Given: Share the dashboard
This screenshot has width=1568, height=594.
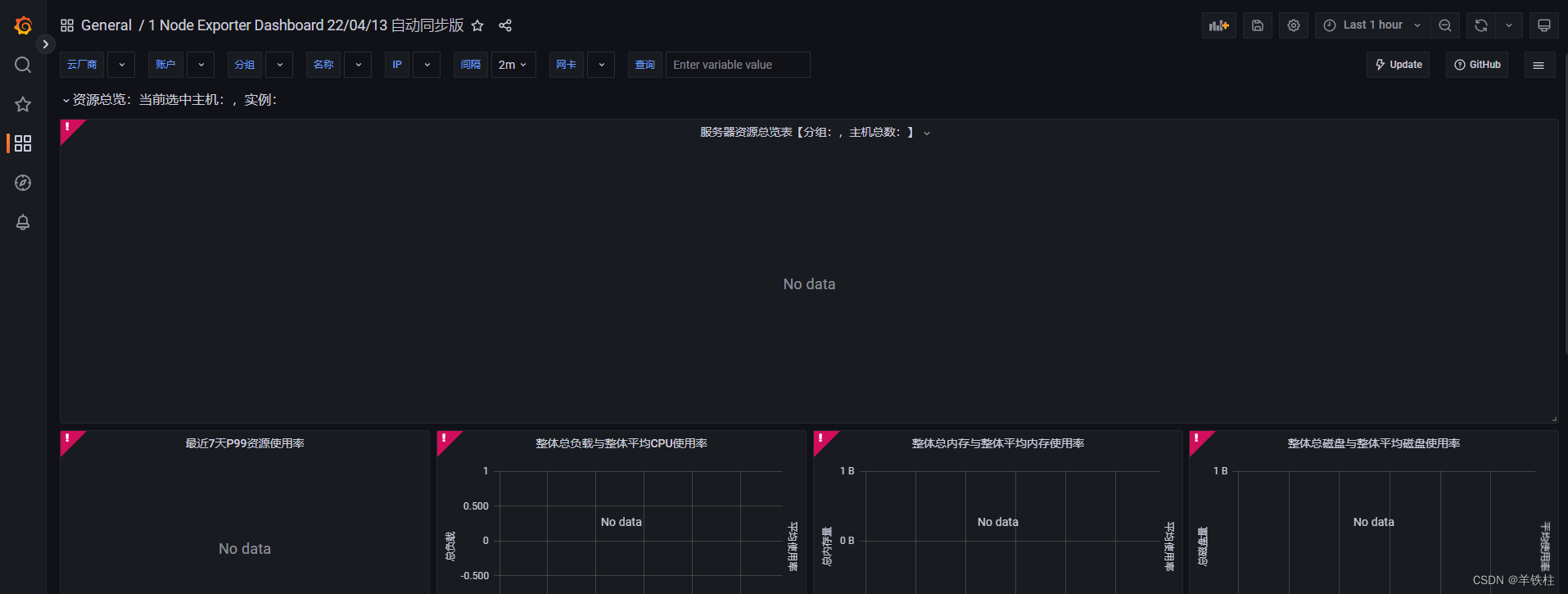Looking at the screenshot, I should (505, 25).
